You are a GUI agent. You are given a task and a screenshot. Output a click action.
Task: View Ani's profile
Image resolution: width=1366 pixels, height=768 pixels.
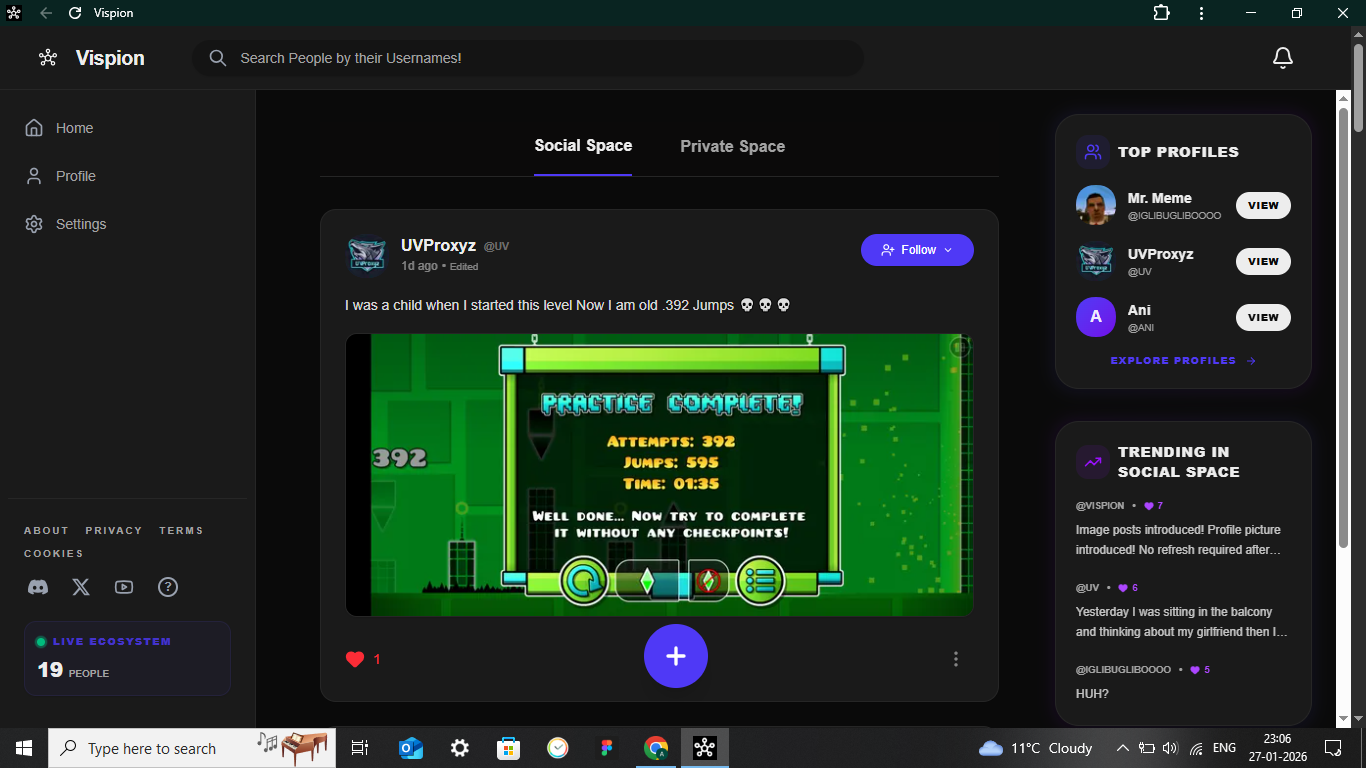point(1263,317)
